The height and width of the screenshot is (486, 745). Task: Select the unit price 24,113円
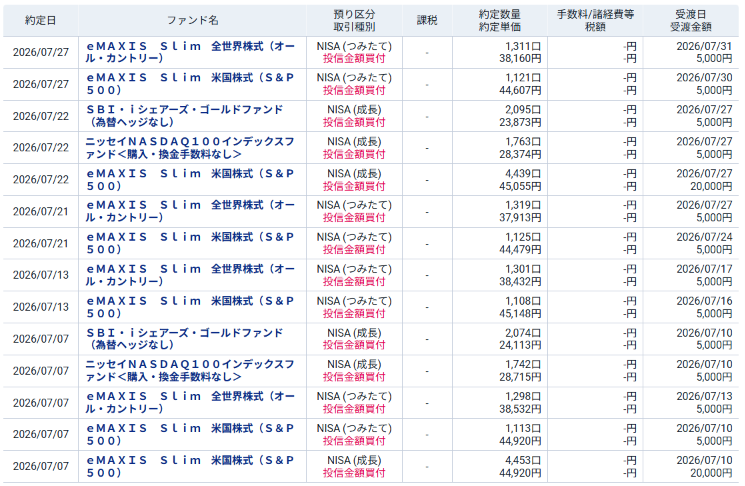click(520, 345)
